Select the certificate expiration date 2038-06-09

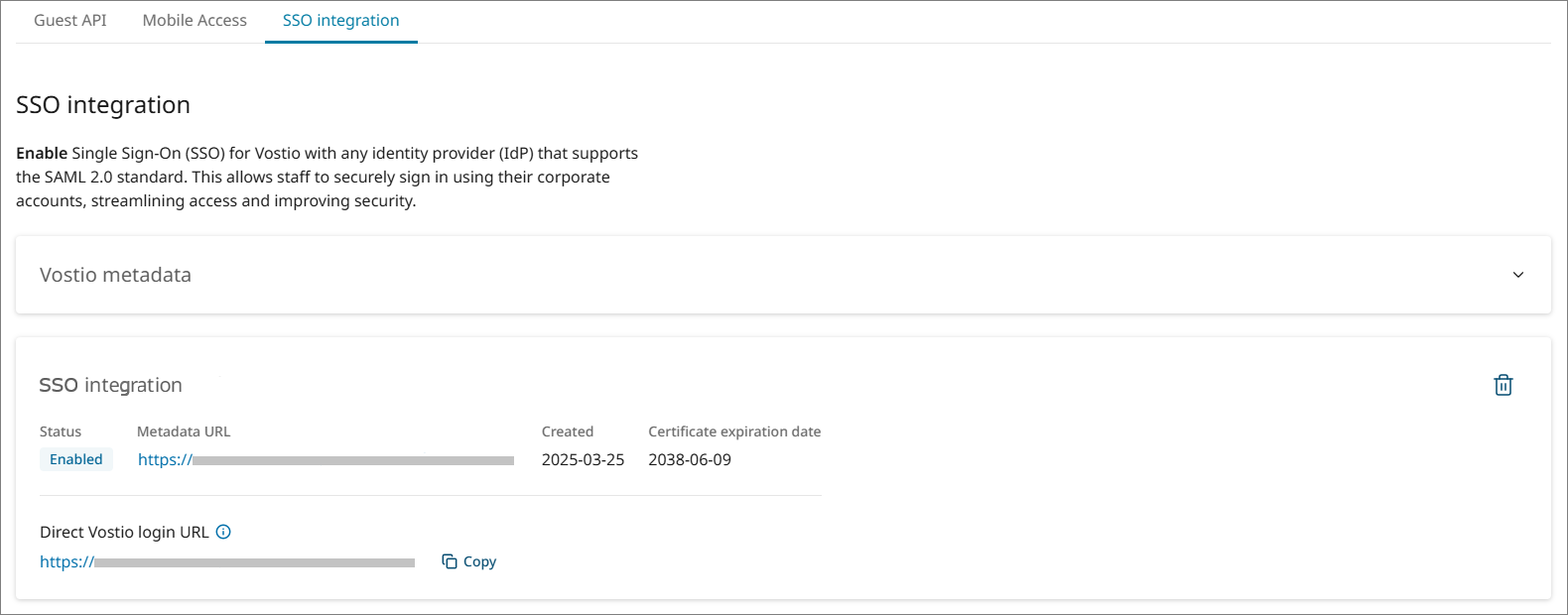coord(690,459)
